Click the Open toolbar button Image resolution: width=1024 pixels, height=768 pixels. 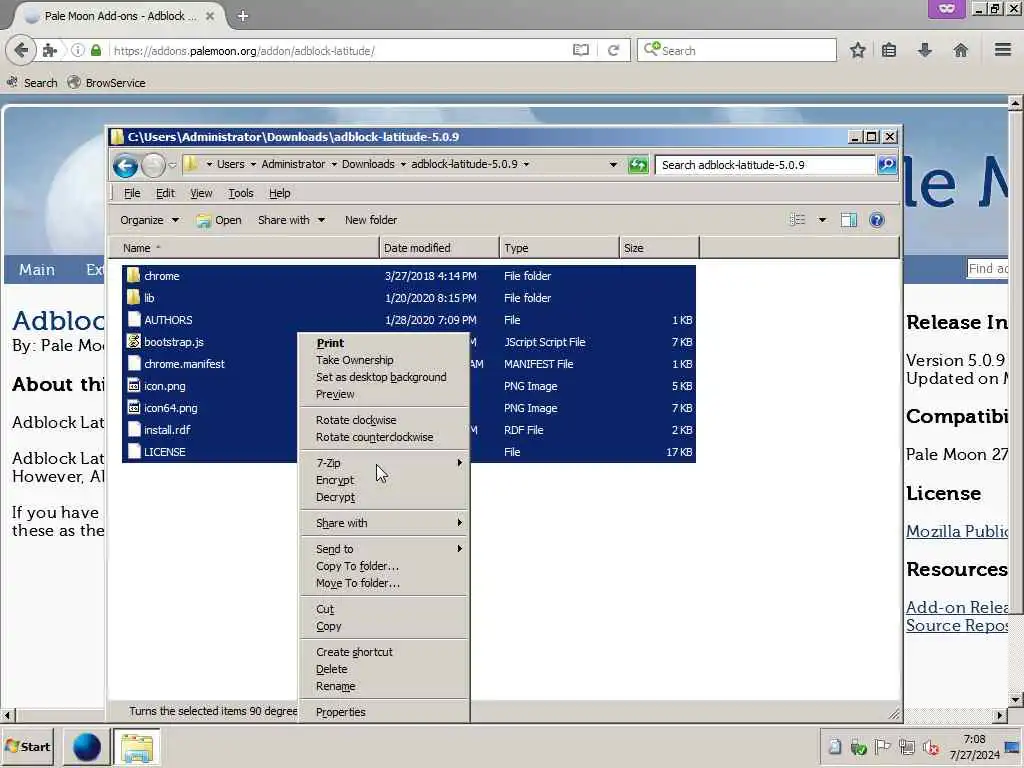tap(219, 220)
